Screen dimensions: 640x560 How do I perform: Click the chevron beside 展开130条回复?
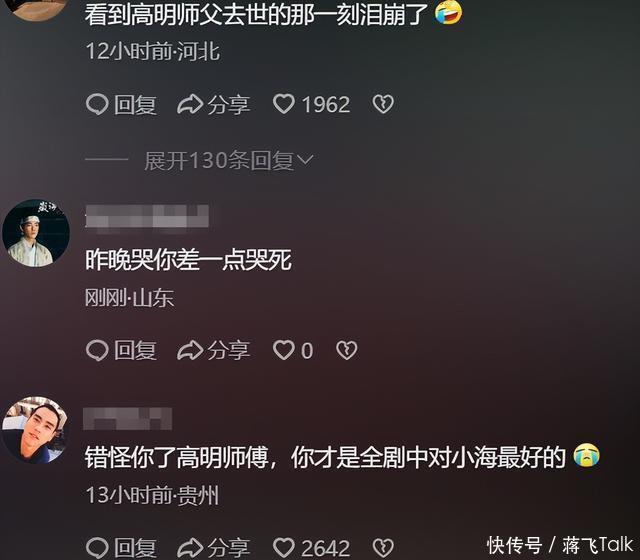click(x=305, y=160)
